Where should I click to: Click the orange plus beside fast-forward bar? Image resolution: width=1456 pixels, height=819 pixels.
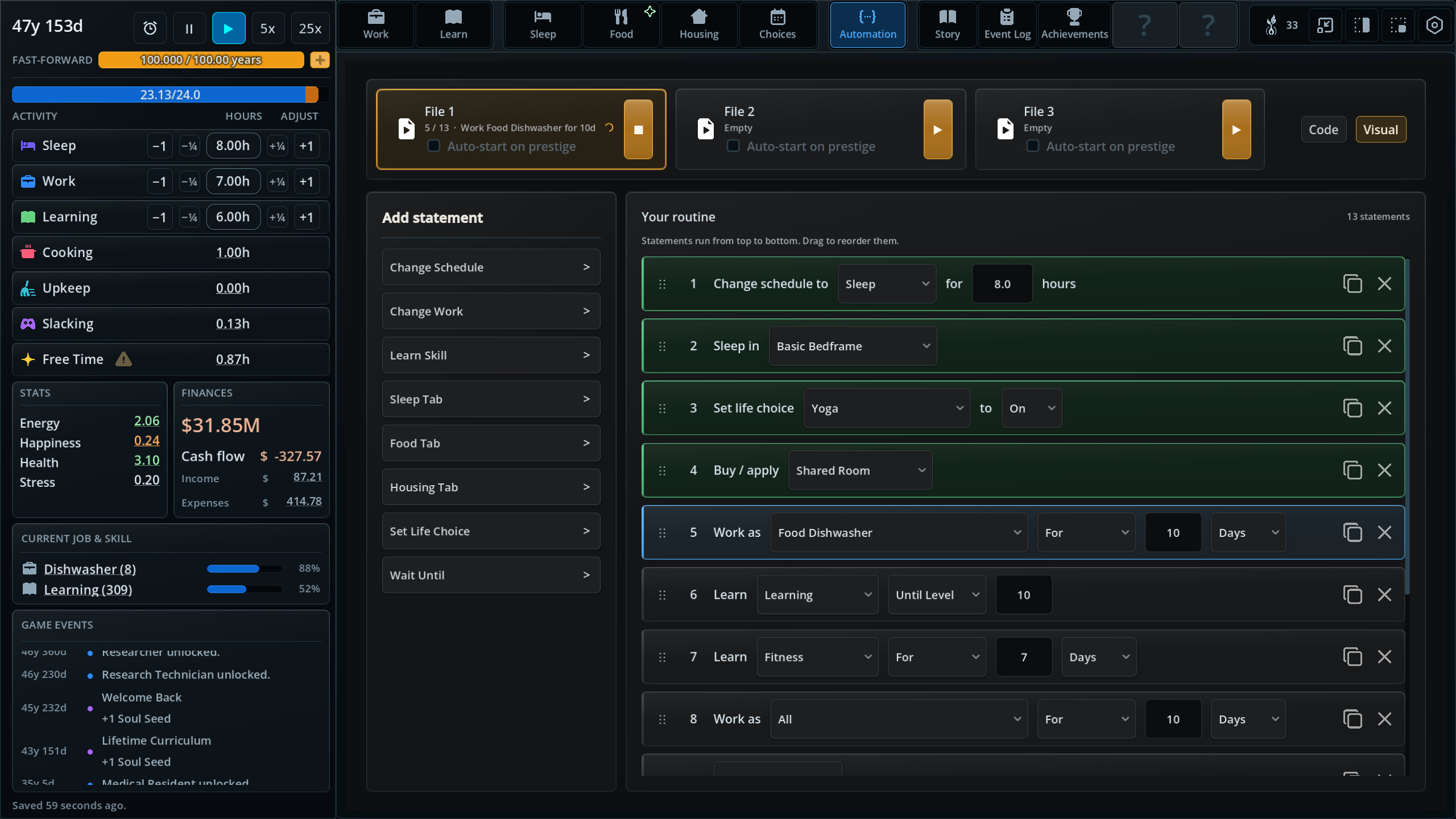(x=320, y=60)
